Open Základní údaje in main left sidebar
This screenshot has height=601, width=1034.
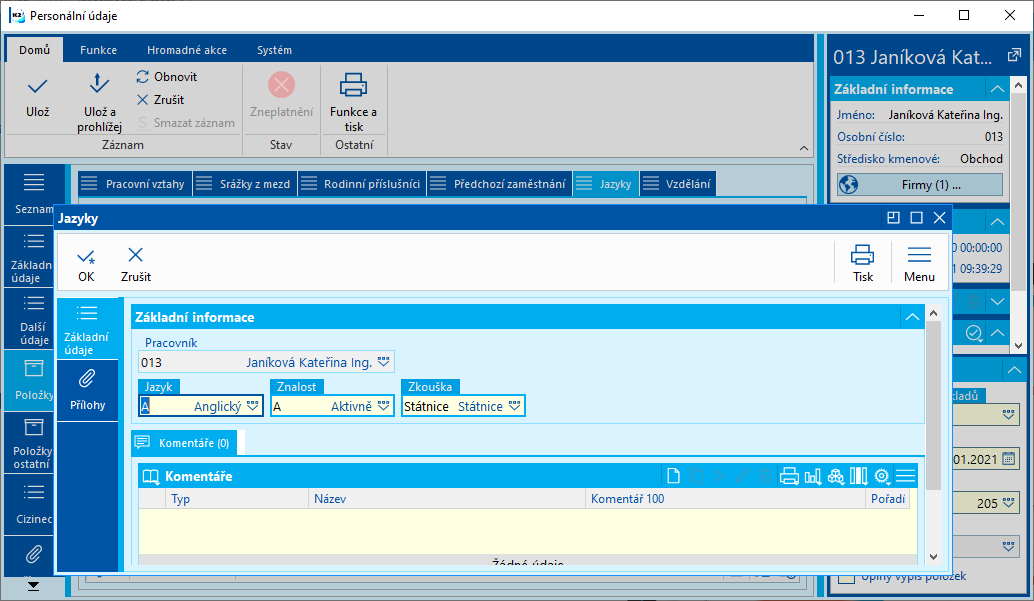coord(30,257)
